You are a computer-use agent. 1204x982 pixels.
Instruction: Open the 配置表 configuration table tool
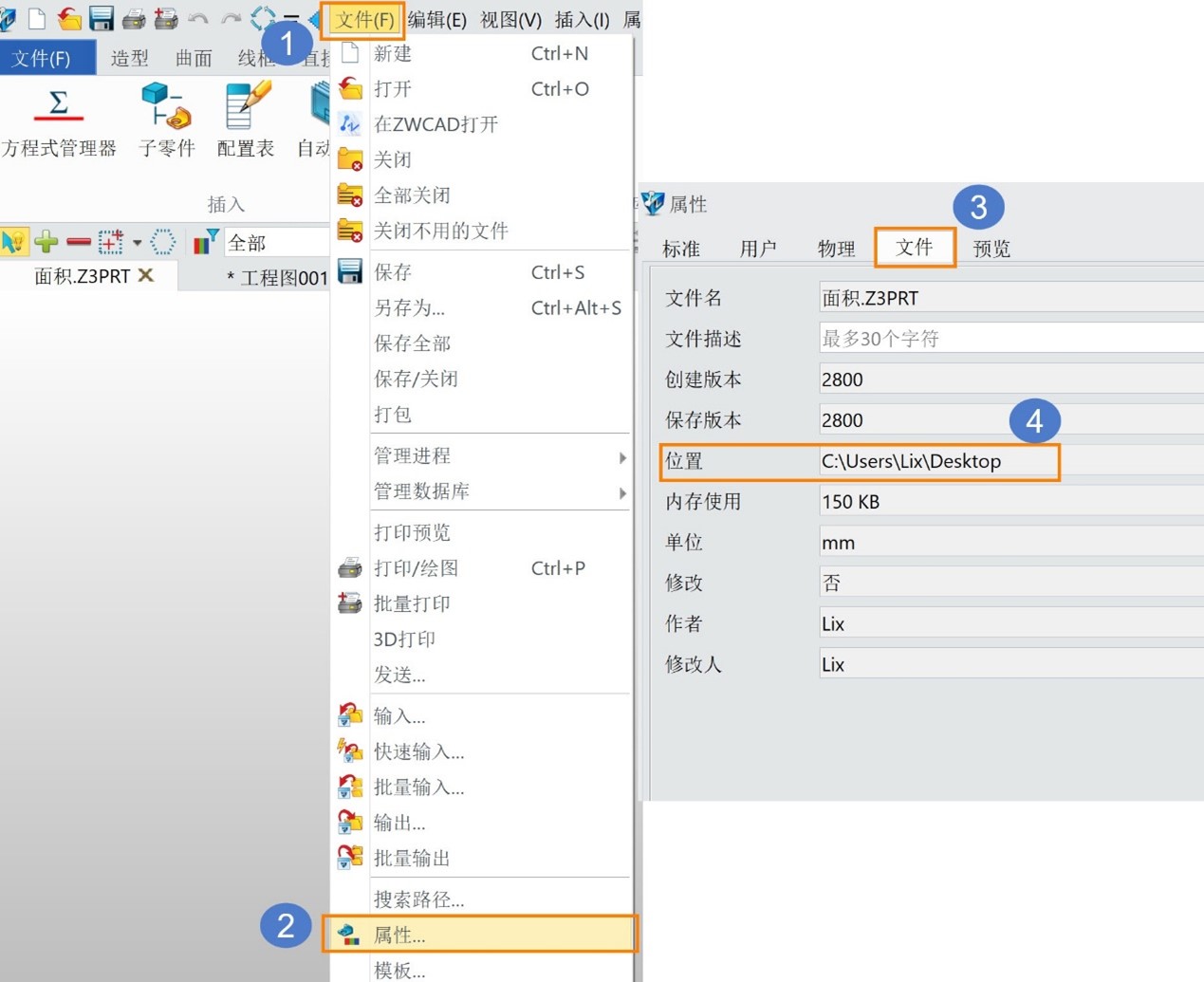pyautogui.click(x=247, y=120)
